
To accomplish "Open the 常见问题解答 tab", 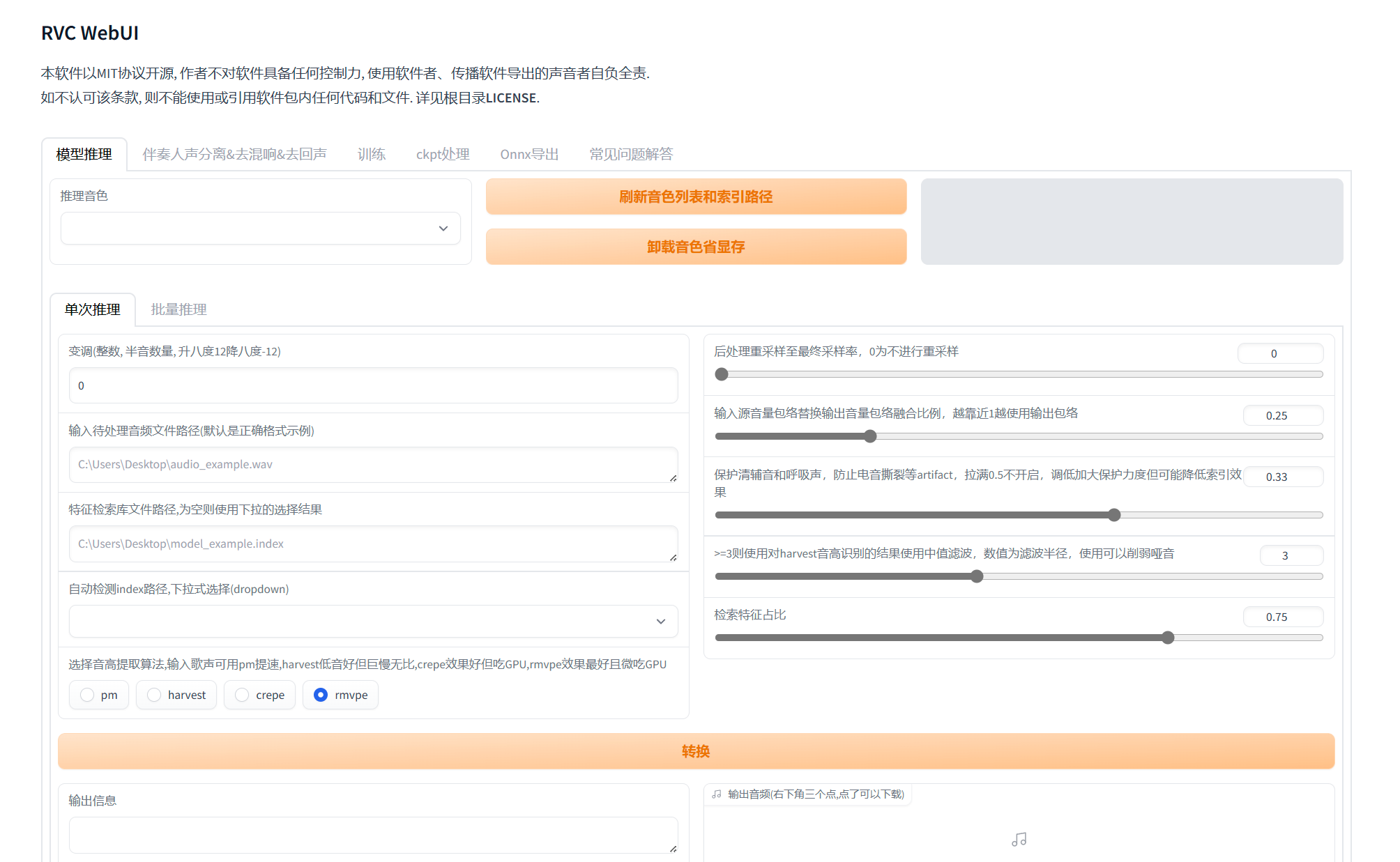I will coord(631,154).
